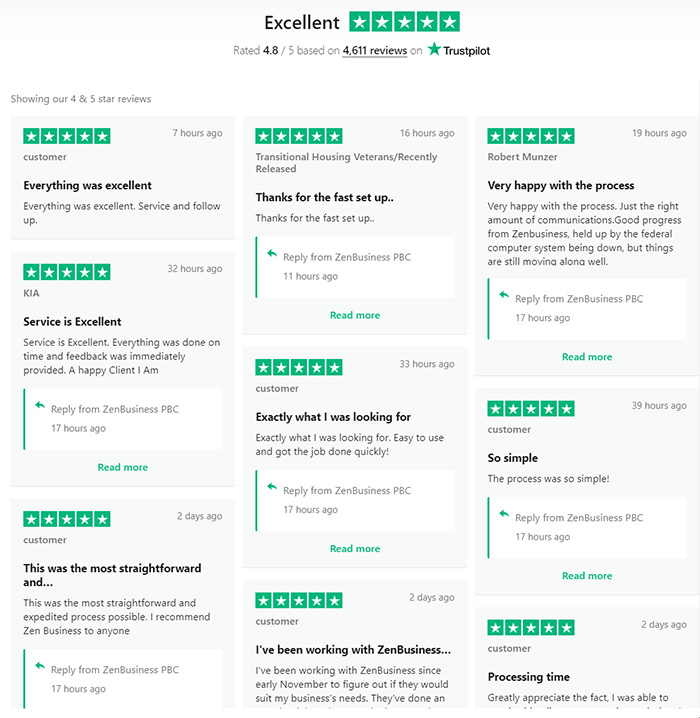Screen dimensions: 700x718
Task: Open the Very happy with the process review title
Action: tap(561, 185)
